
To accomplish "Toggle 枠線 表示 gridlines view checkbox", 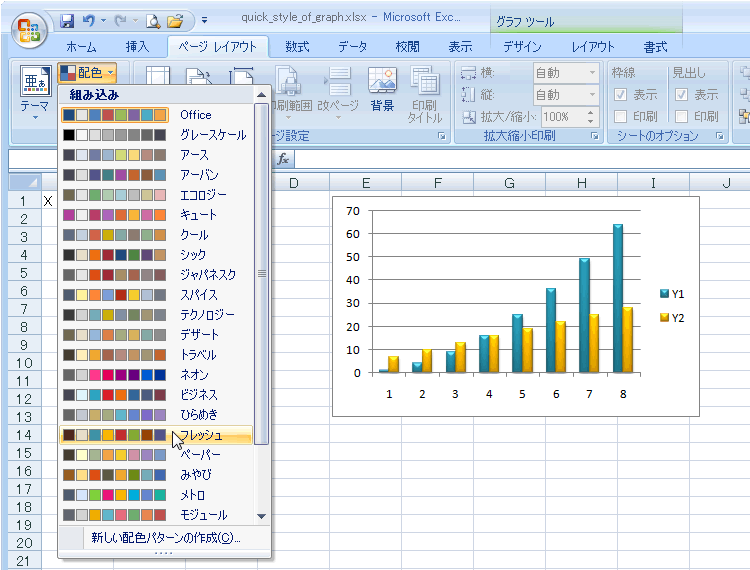I will coord(620,95).
